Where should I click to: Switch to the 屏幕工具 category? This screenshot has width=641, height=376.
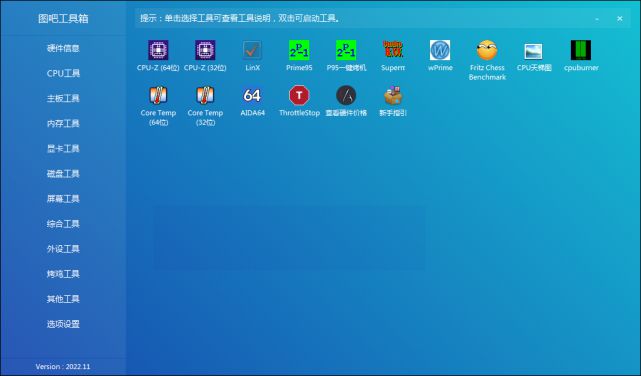(63, 199)
